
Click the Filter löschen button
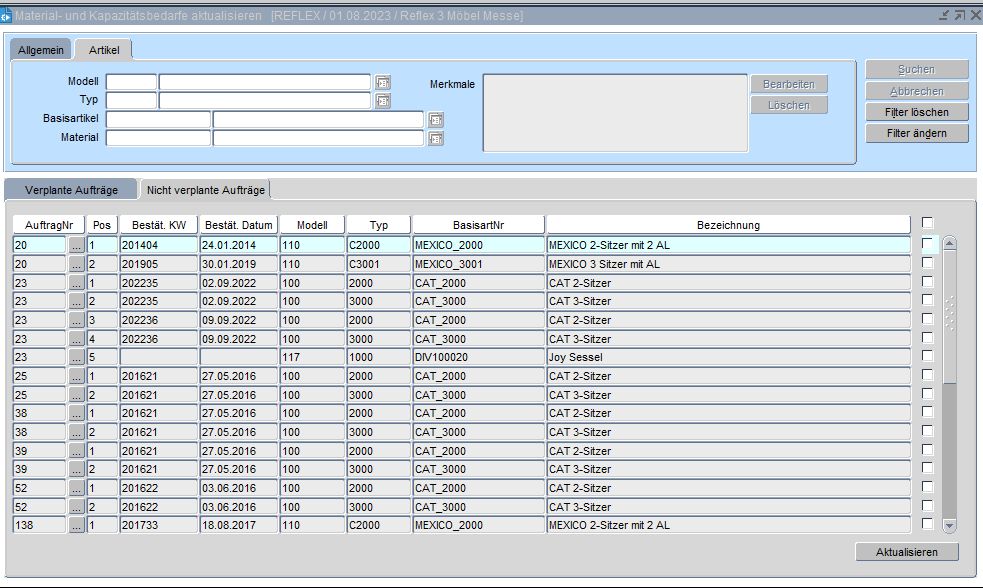pyautogui.click(x=917, y=112)
